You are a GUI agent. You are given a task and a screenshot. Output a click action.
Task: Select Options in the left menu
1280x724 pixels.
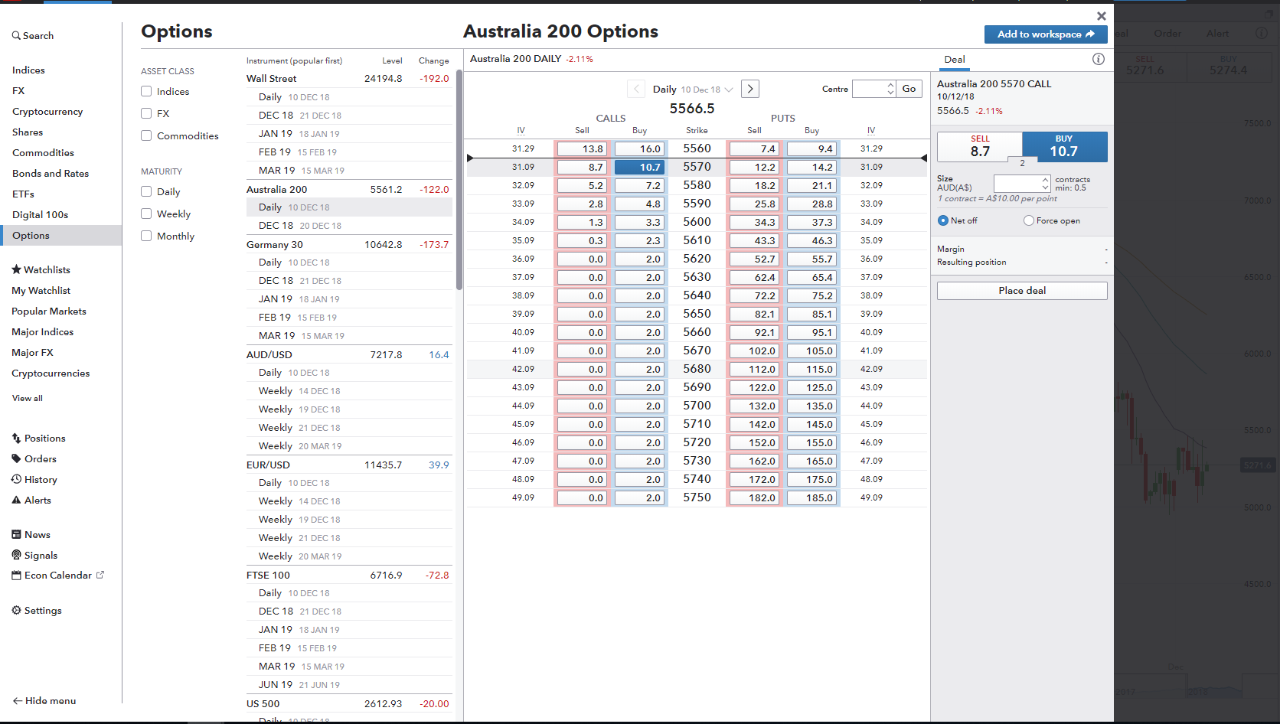tap(61, 236)
